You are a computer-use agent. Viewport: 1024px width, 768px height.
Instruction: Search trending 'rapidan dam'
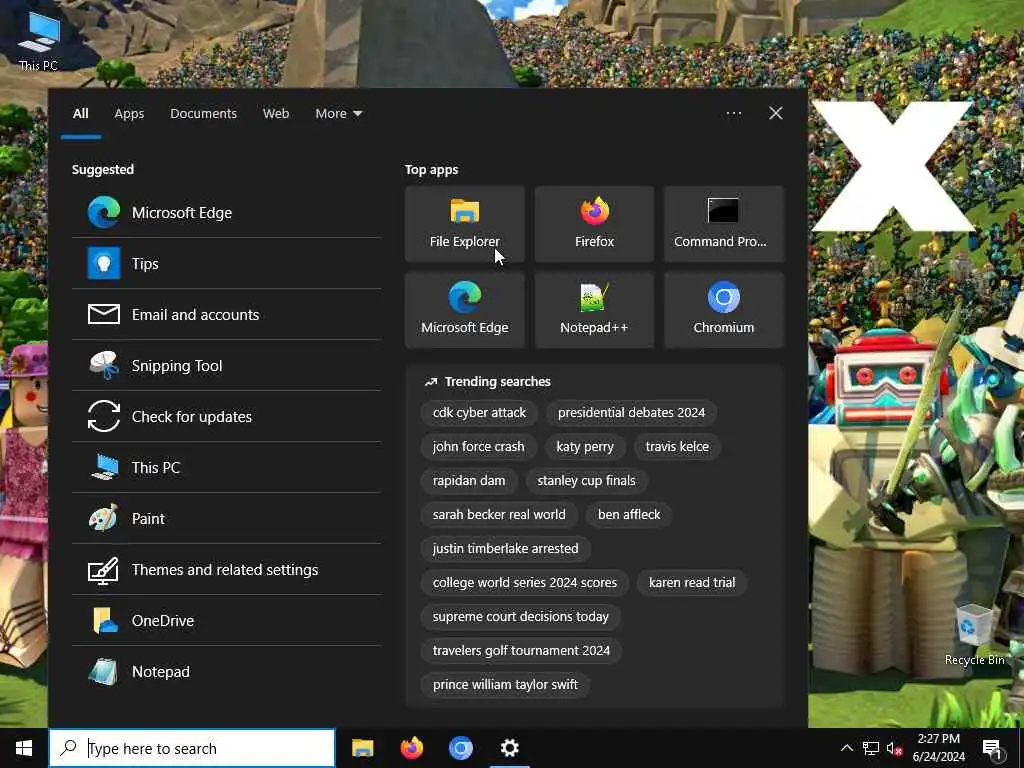pyautogui.click(x=469, y=480)
